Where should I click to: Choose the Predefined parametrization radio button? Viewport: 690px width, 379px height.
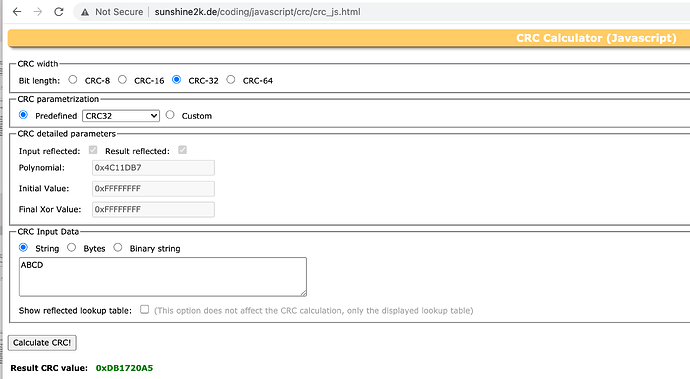[23, 115]
